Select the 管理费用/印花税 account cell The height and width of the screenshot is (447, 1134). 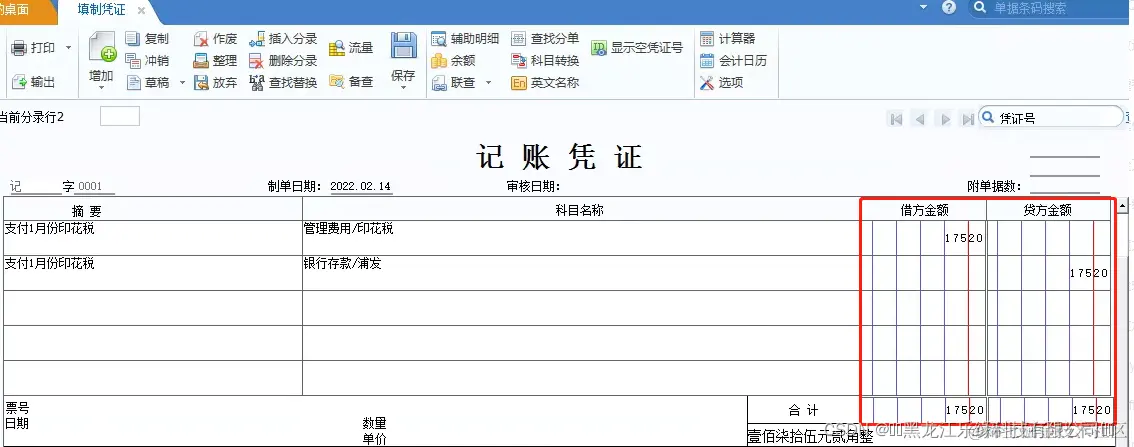[x=581, y=238]
